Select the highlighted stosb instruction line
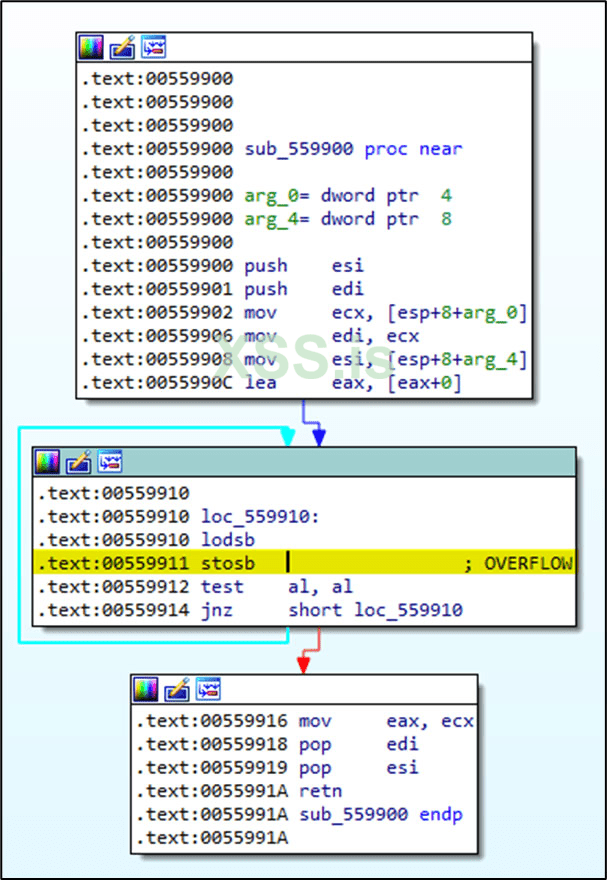Image resolution: width=607 pixels, height=880 pixels. pos(304,562)
